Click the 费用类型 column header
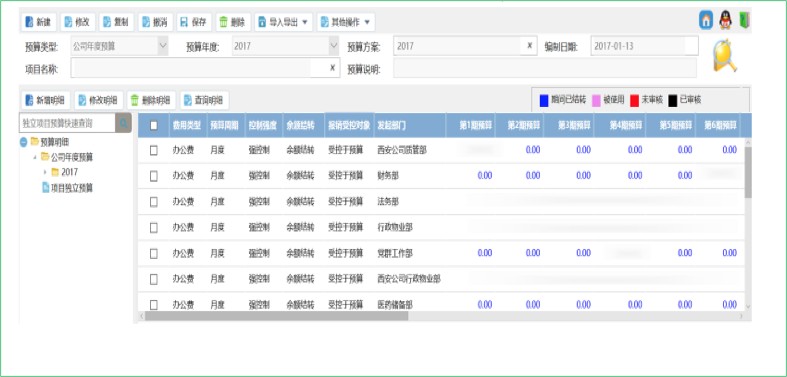This screenshot has width=787, height=377. coord(187,125)
